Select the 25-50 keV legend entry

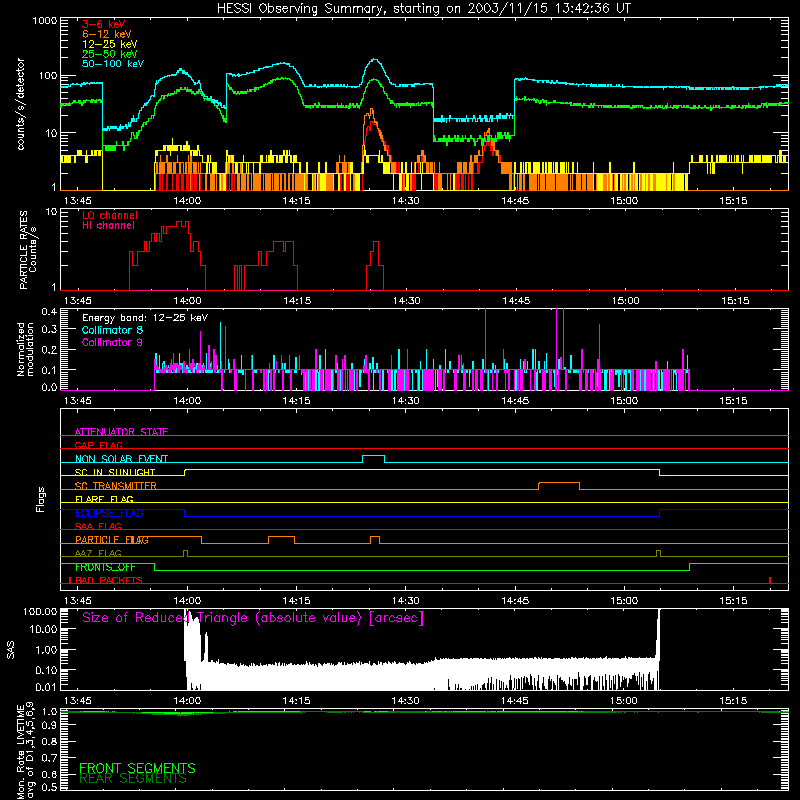click(x=109, y=54)
